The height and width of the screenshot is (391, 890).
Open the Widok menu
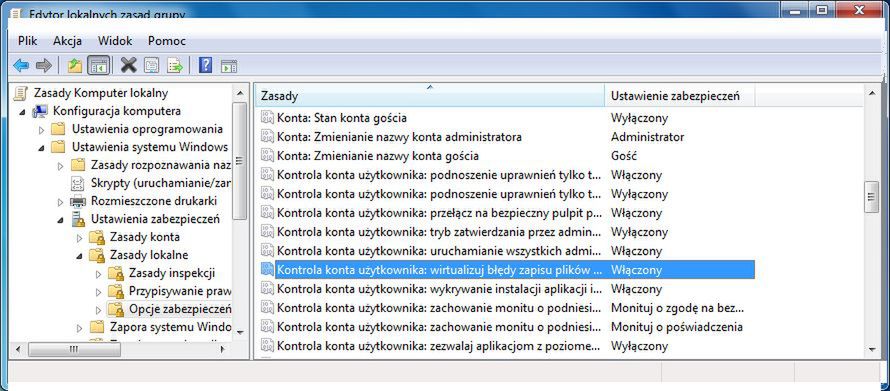coord(115,41)
